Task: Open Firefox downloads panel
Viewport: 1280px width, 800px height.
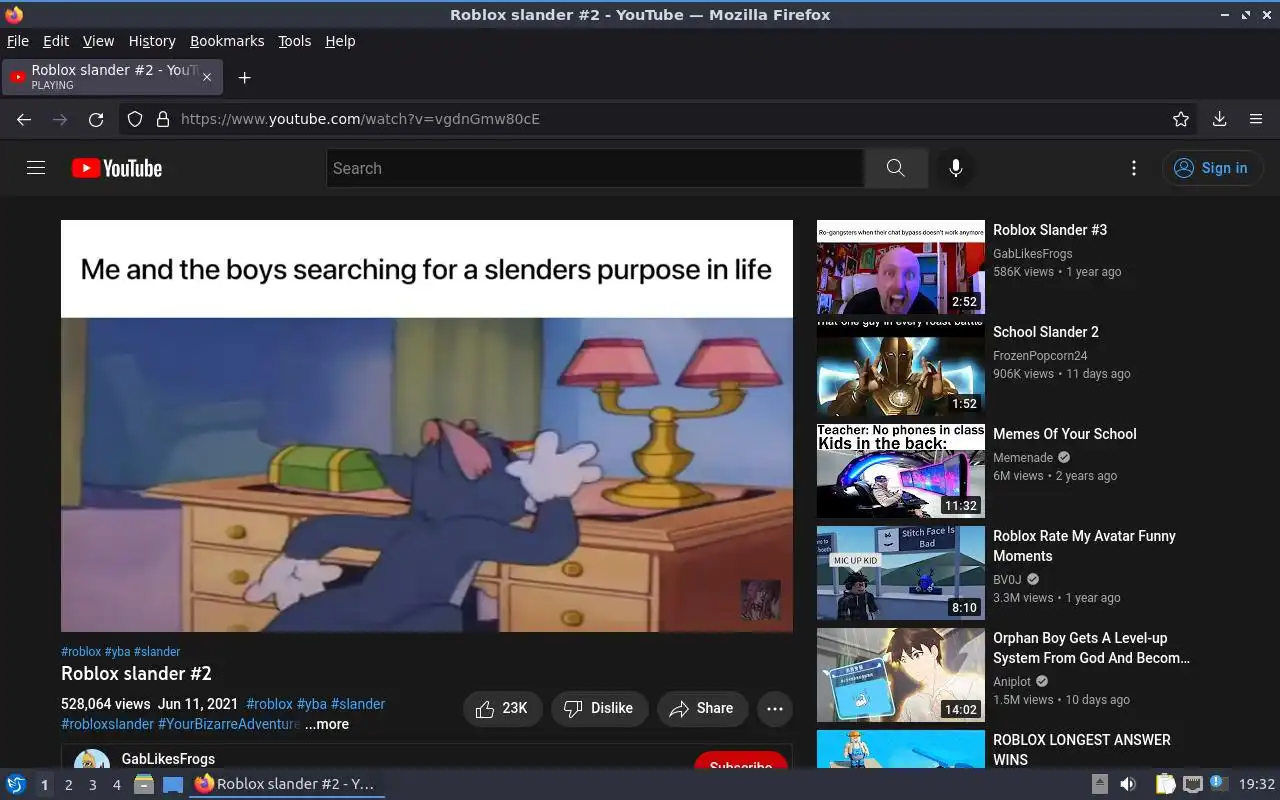Action: click(1219, 119)
